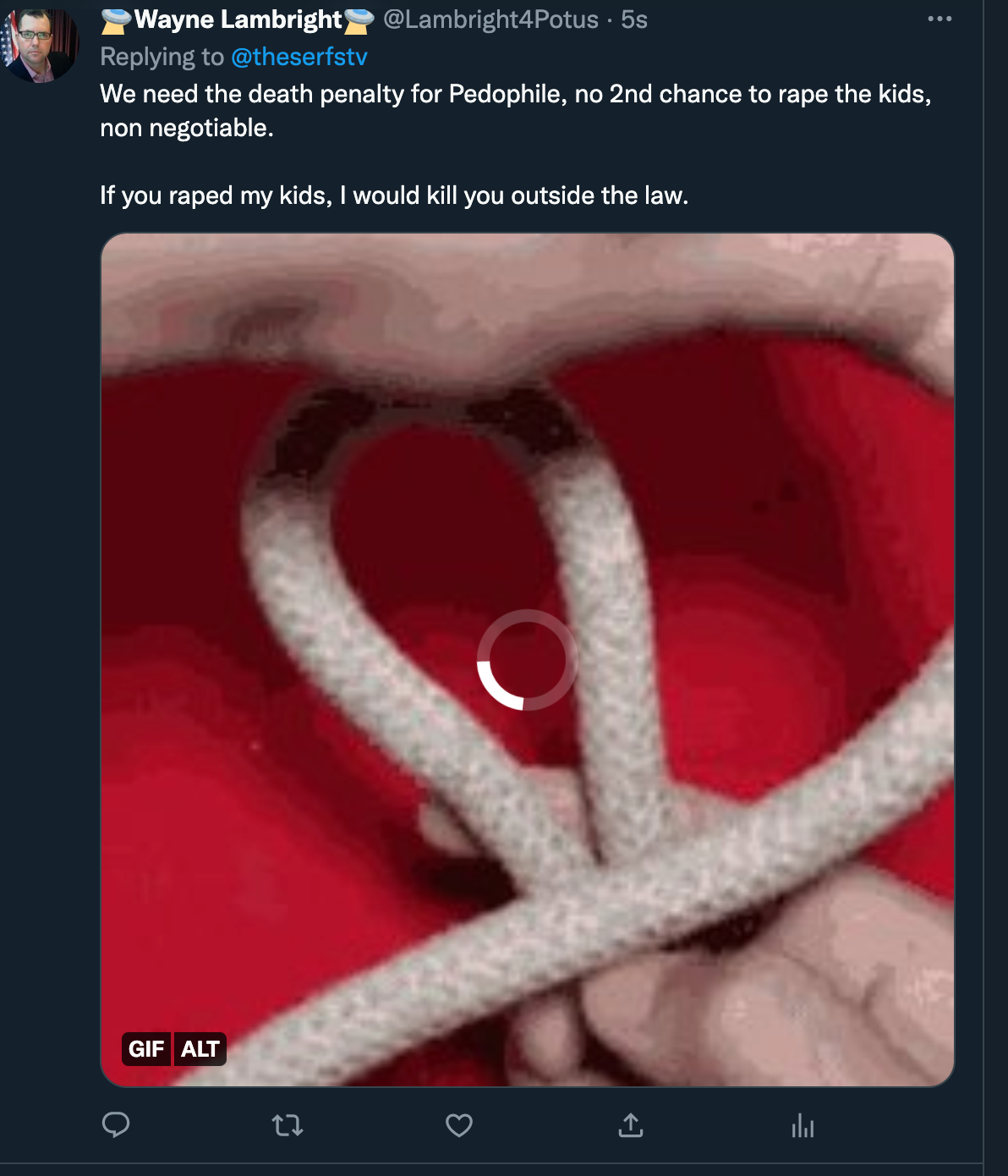Visit the @Lambright4Potus handle

coord(490,19)
